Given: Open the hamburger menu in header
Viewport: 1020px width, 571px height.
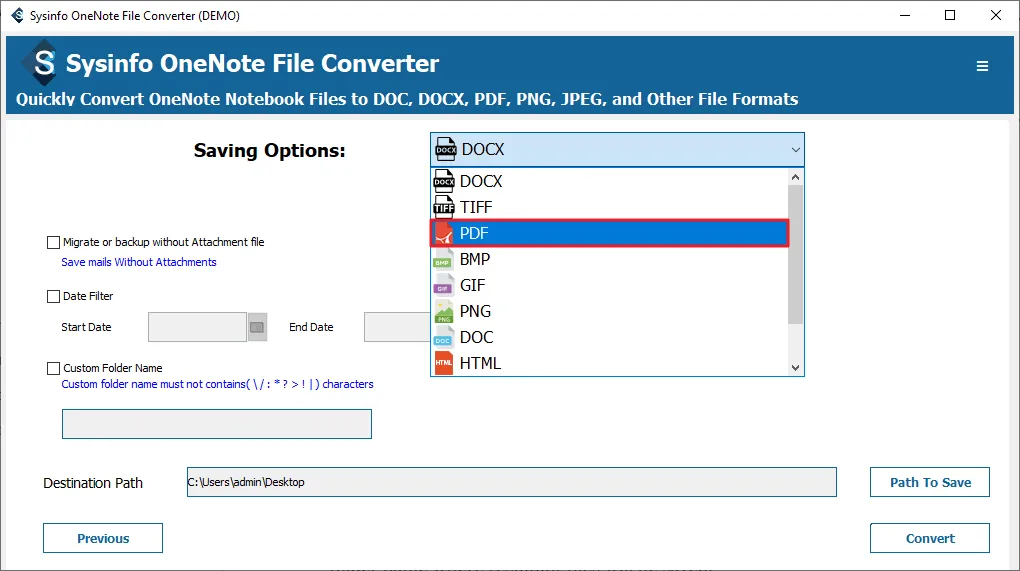Looking at the screenshot, I should pyautogui.click(x=982, y=66).
